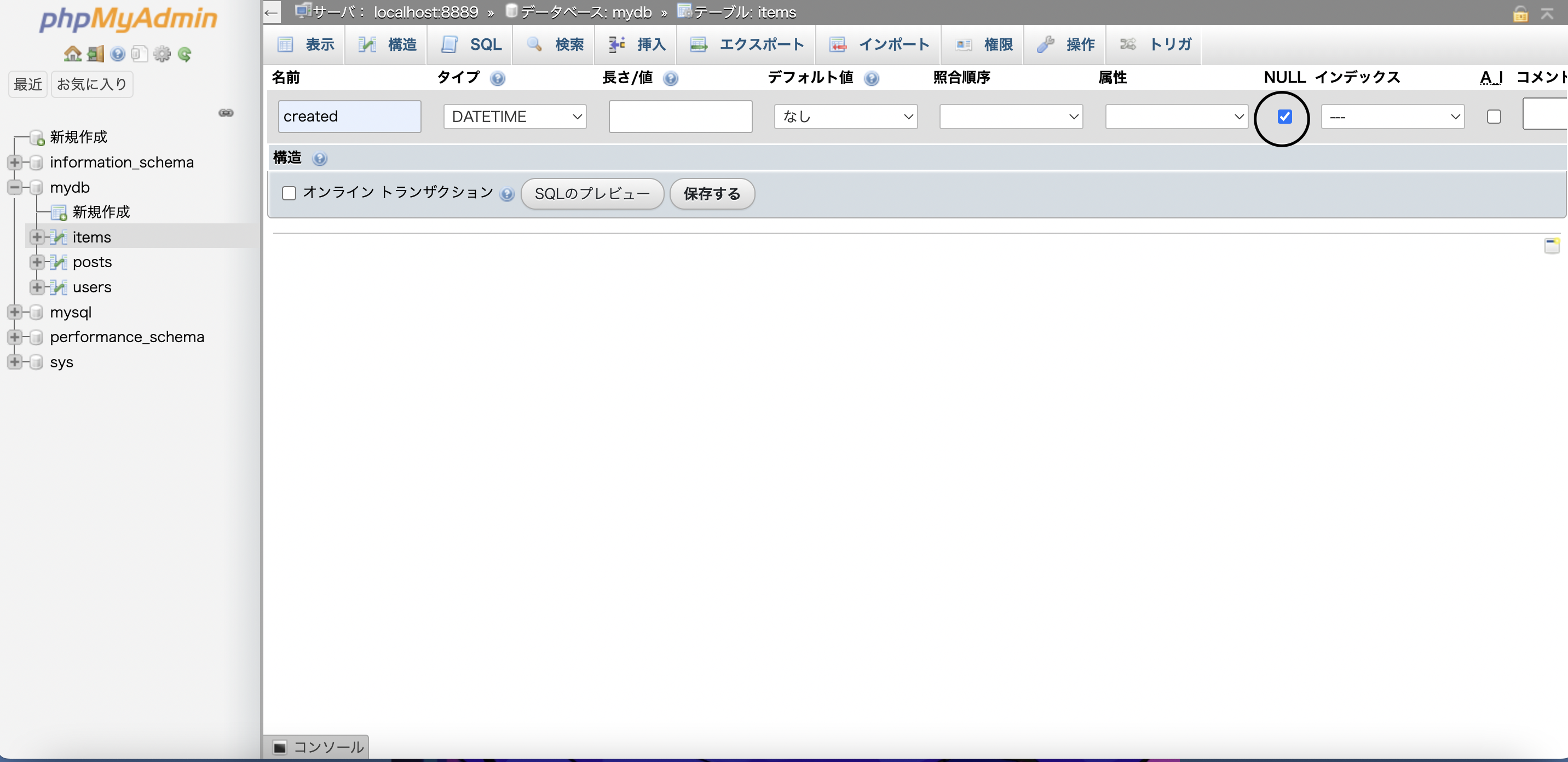
Task: Open the phpMyAdmin settings gear icon
Action: [x=162, y=54]
